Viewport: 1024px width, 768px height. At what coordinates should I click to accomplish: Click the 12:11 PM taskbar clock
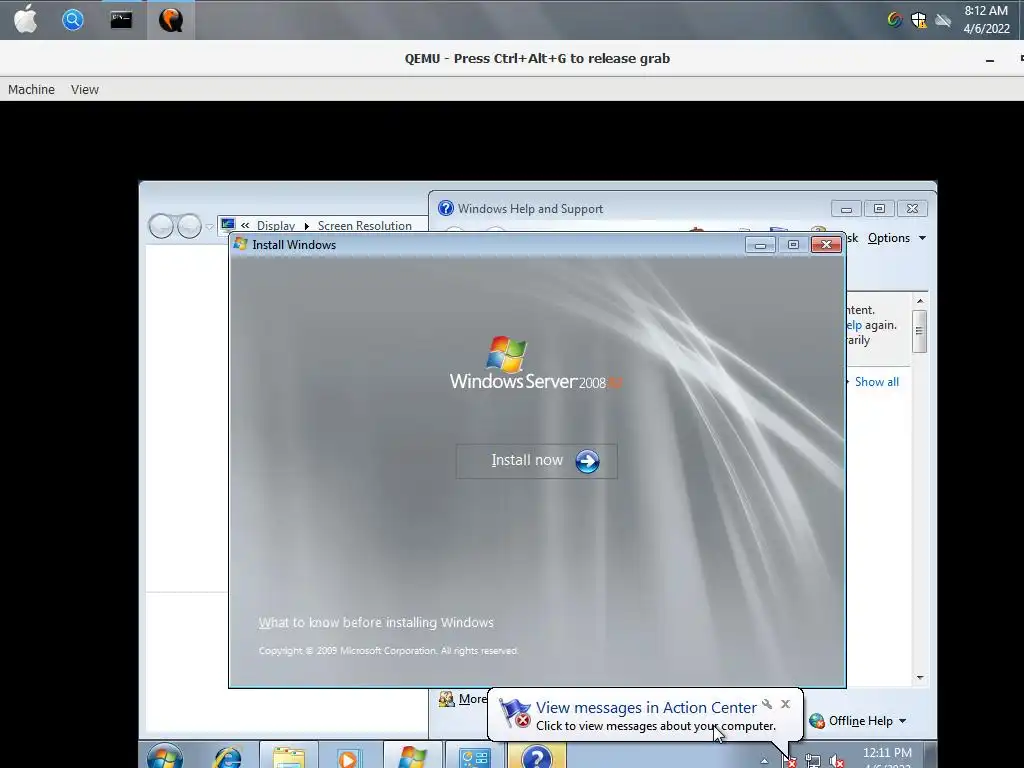[x=887, y=753]
